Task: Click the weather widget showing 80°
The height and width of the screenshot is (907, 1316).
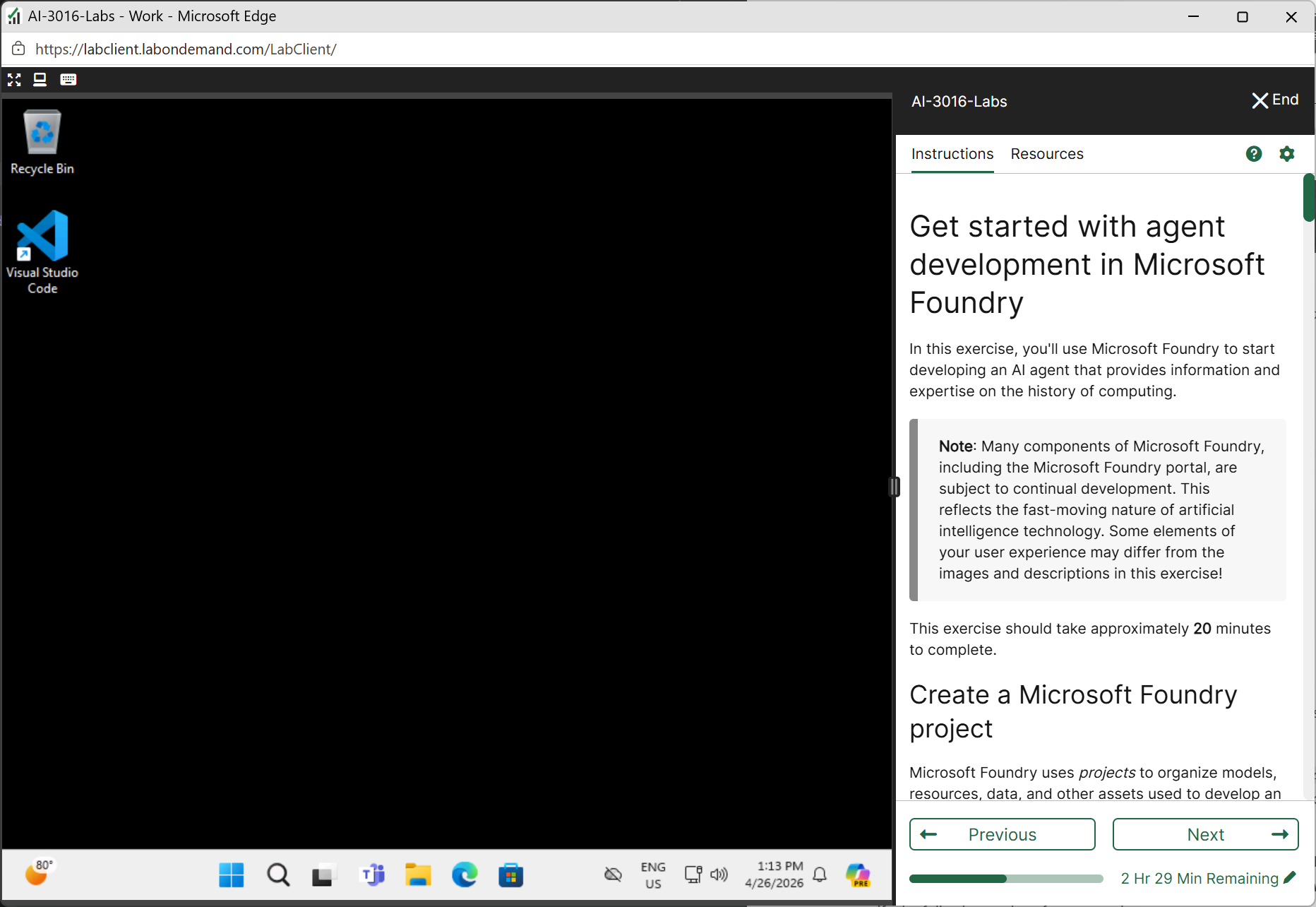Action: pos(40,872)
